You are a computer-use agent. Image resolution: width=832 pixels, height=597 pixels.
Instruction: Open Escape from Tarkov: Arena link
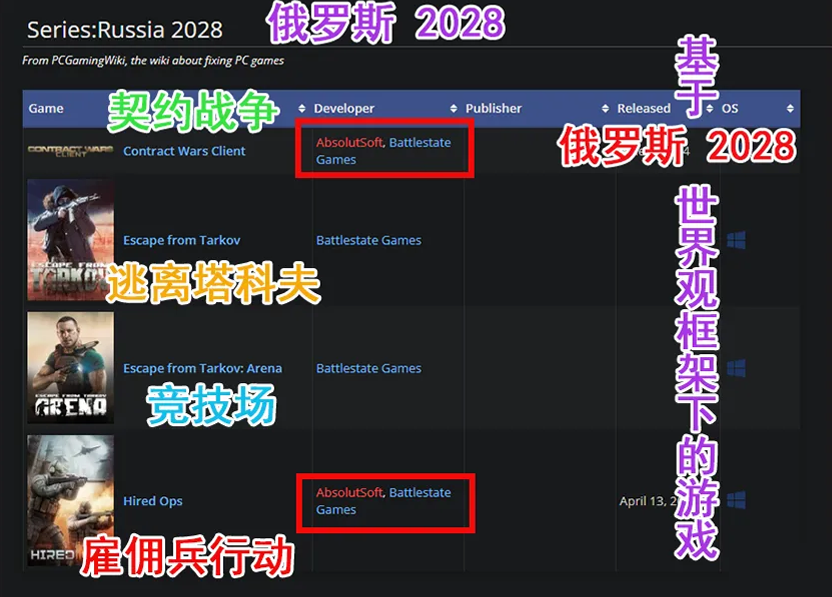(x=203, y=368)
